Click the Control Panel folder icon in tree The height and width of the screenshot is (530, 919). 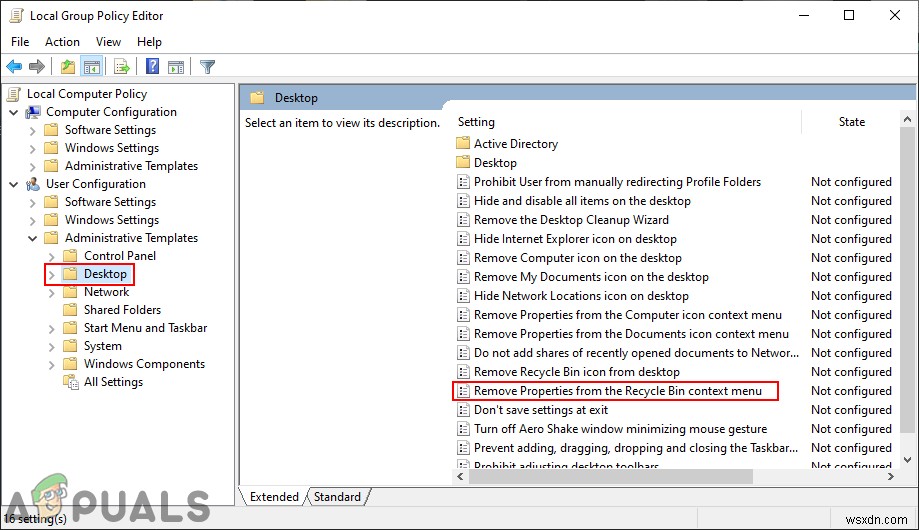[70, 256]
